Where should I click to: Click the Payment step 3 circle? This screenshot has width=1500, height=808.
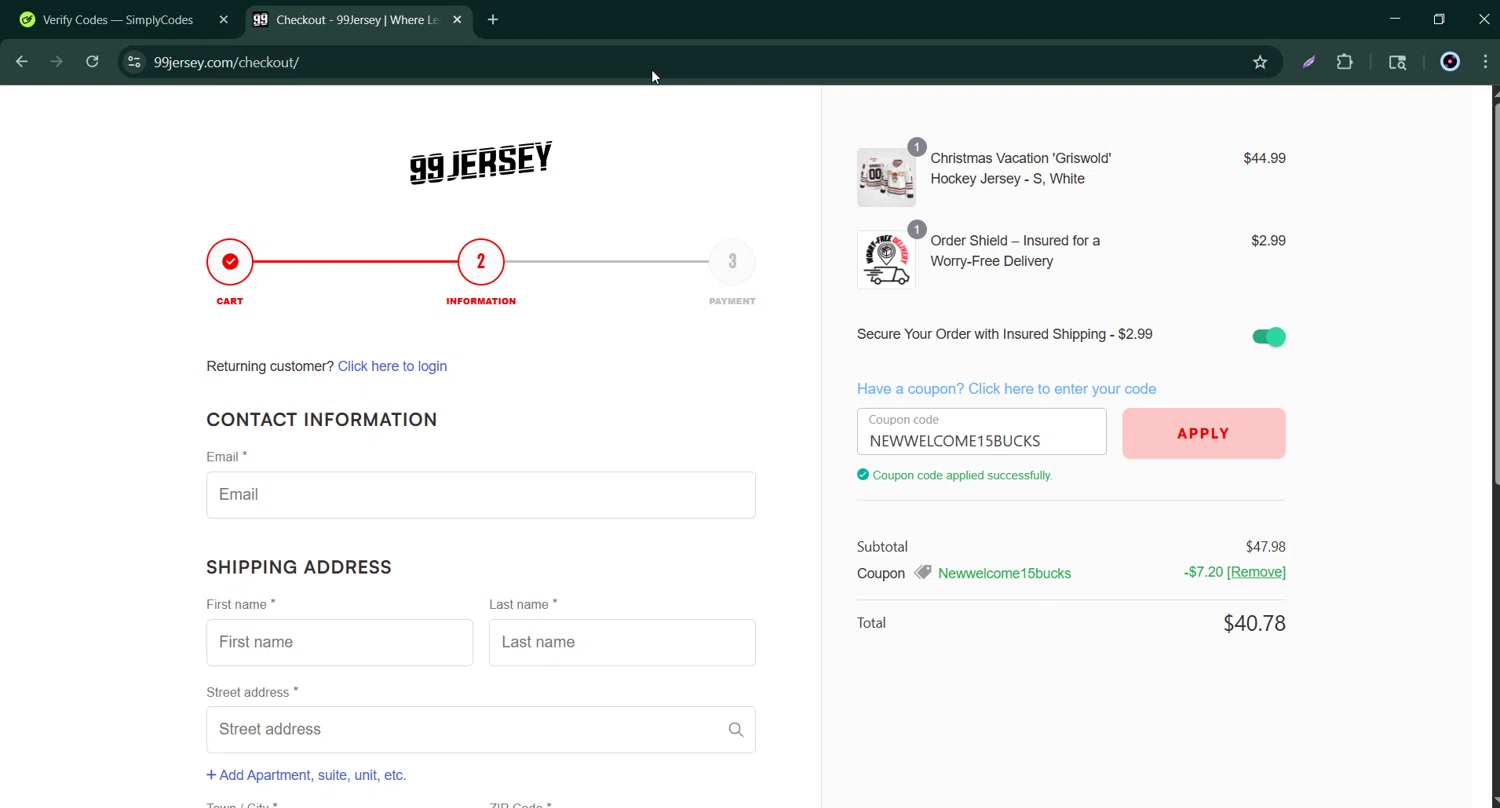click(x=732, y=261)
